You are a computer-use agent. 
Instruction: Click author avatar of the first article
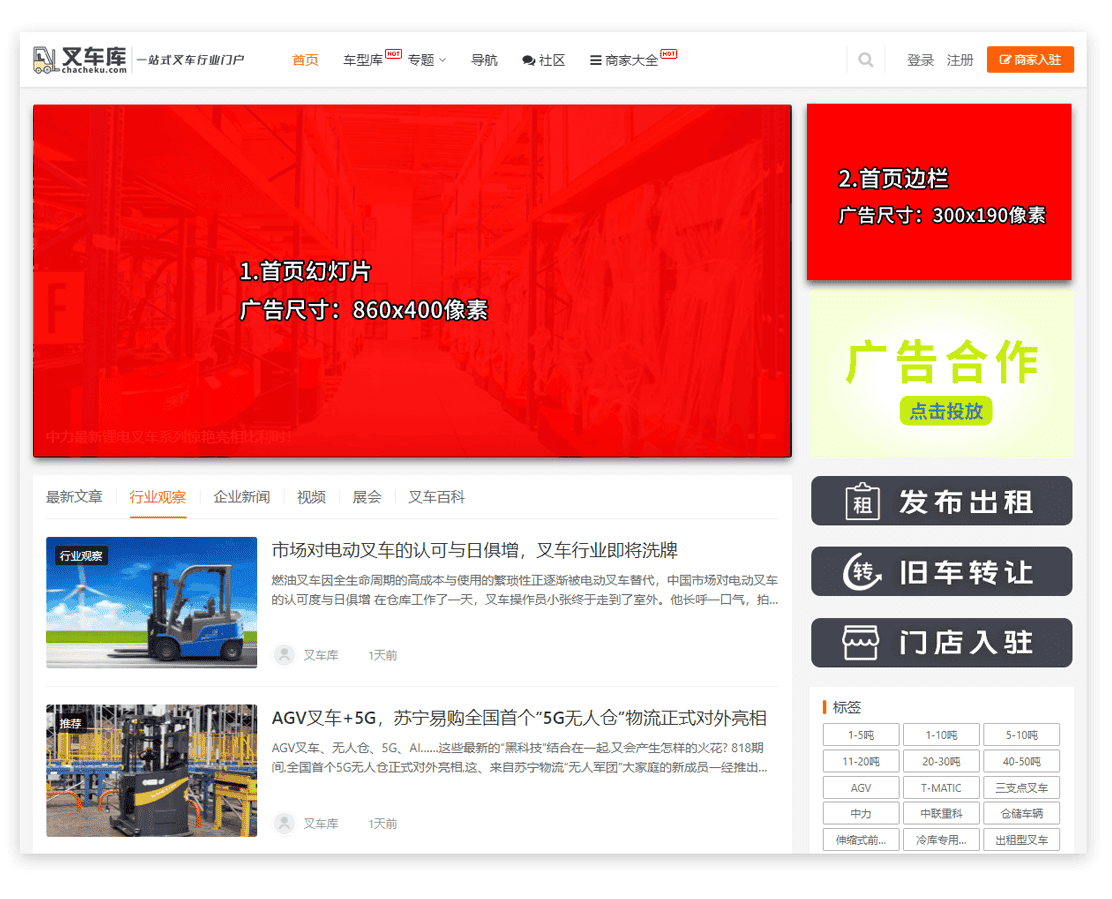click(x=284, y=655)
